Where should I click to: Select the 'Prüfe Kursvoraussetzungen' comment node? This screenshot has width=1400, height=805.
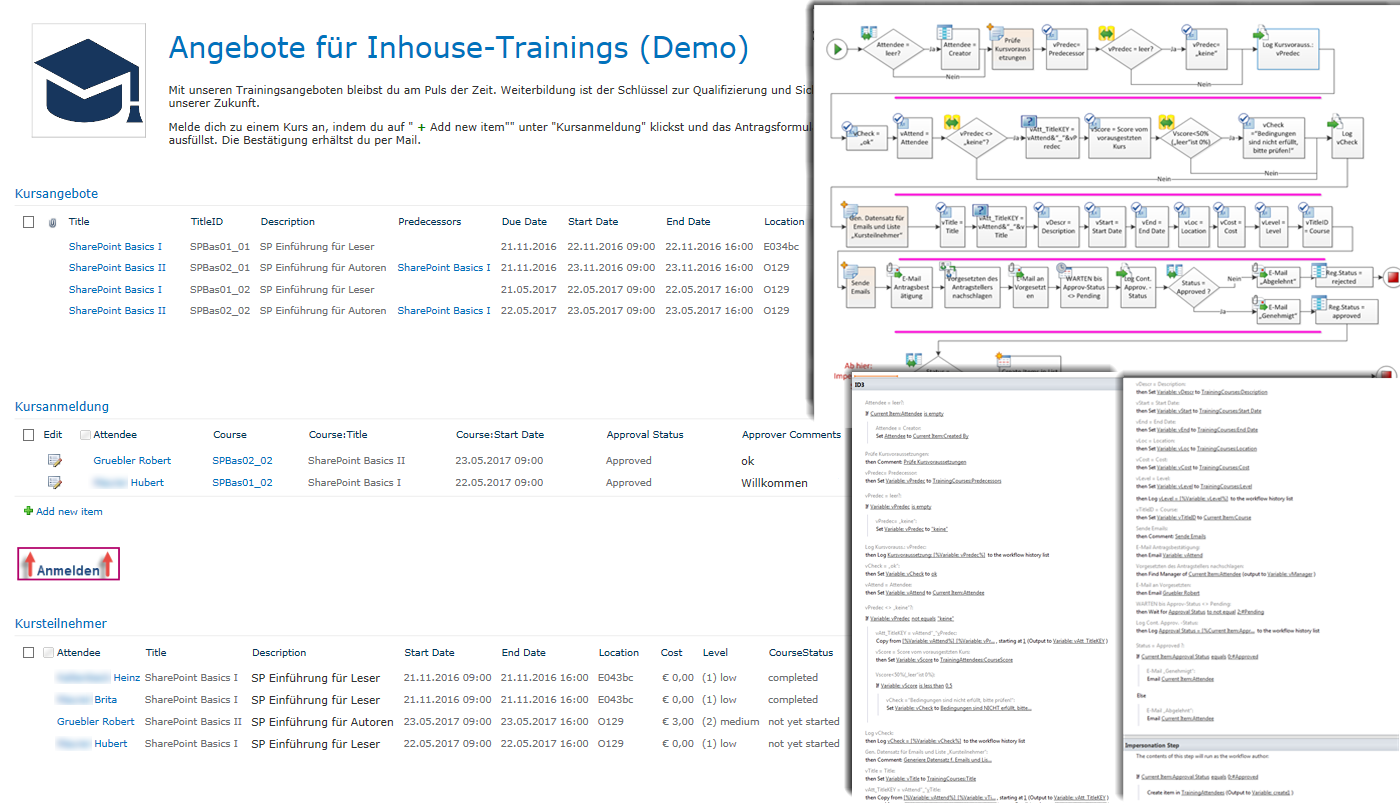(1012, 47)
